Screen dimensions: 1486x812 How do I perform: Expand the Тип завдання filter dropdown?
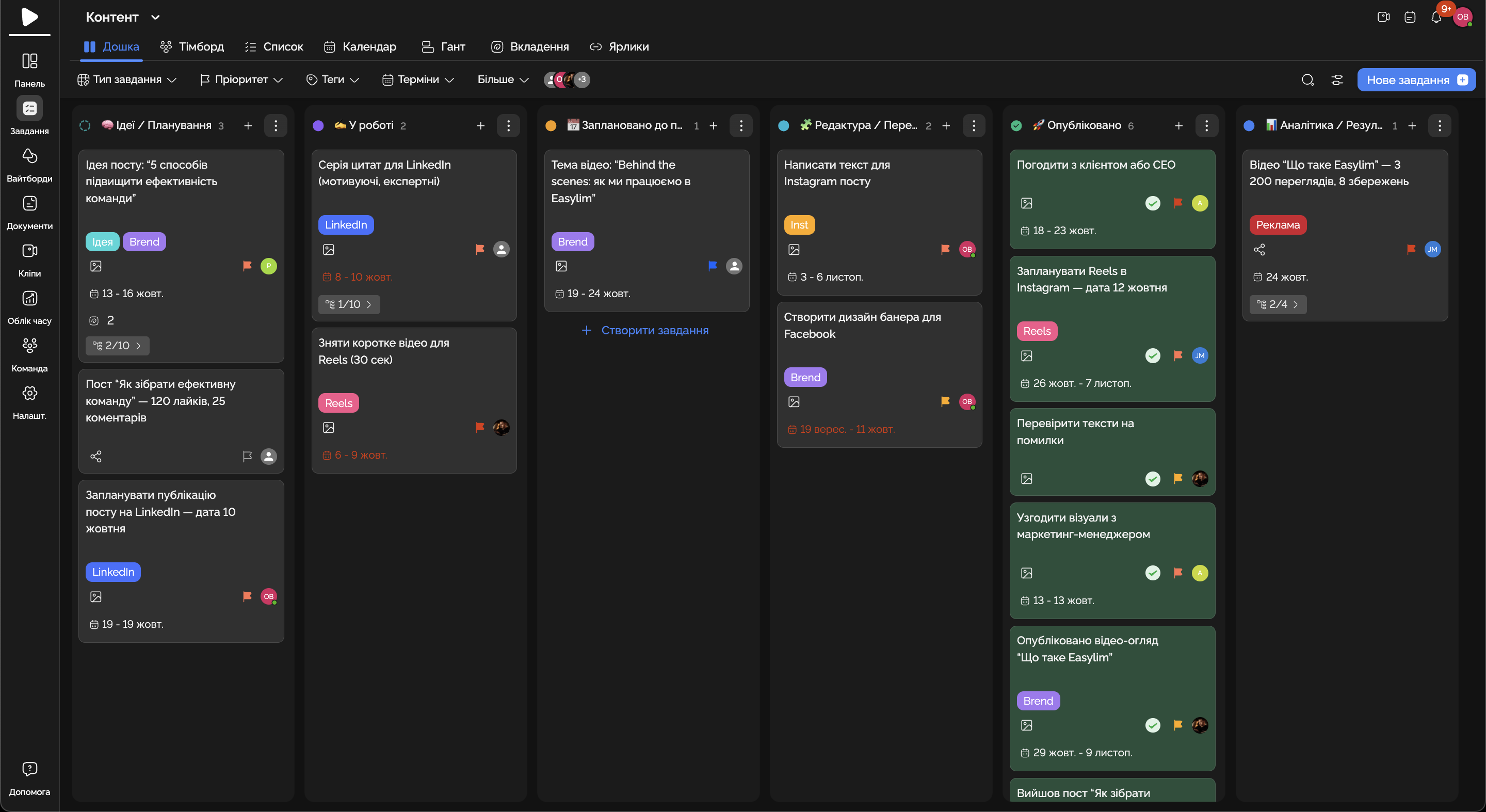click(127, 79)
